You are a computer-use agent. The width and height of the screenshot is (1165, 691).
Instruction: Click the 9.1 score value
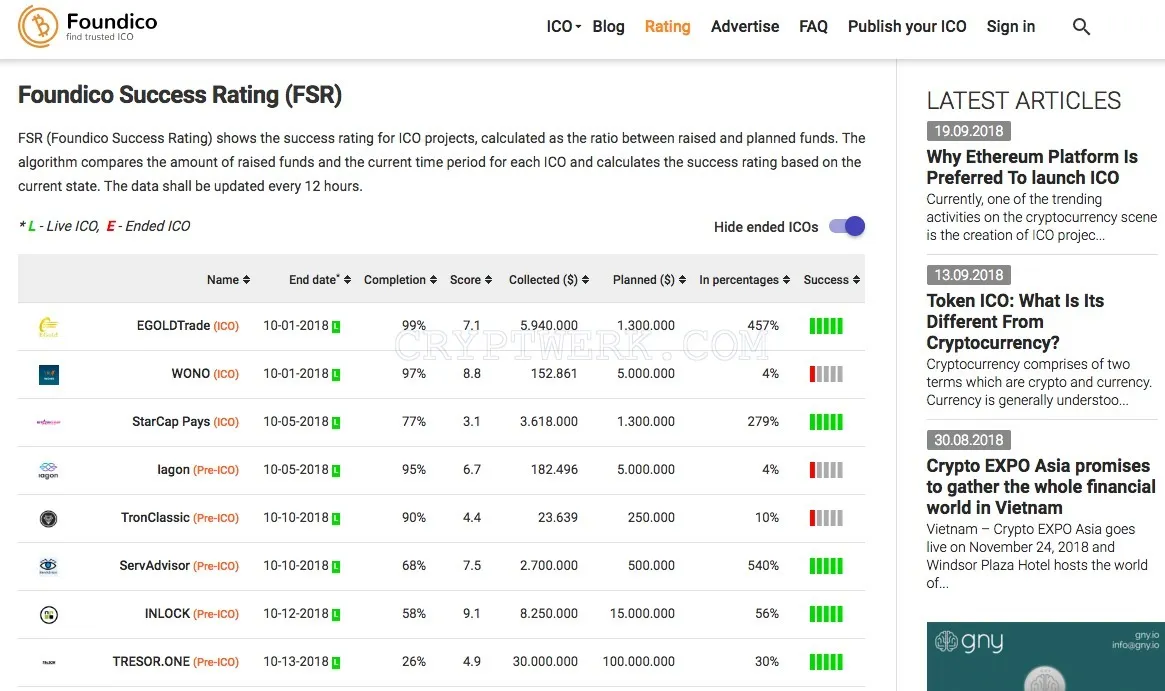[x=472, y=614]
